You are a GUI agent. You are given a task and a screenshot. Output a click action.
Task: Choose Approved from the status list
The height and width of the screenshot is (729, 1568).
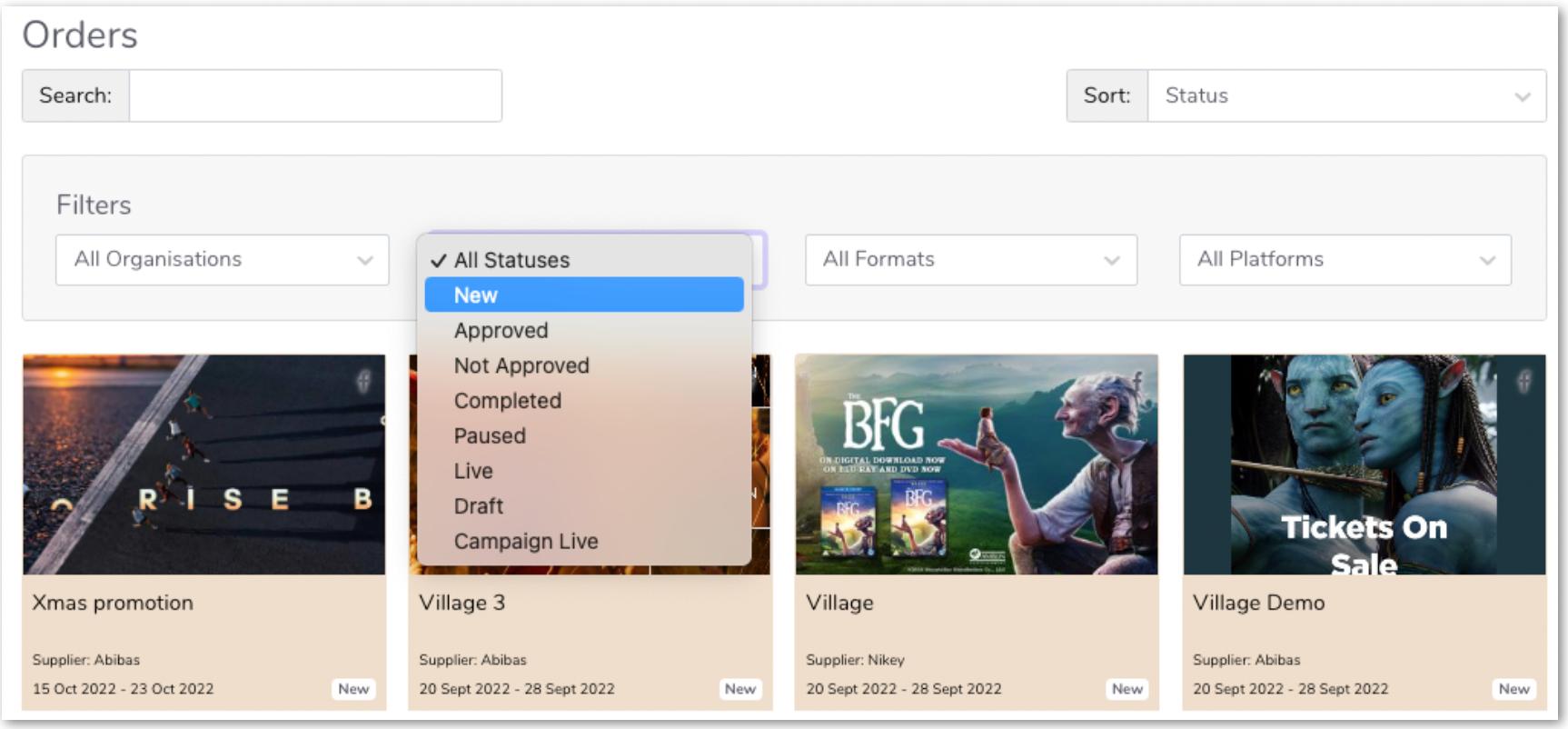[x=584, y=331]
